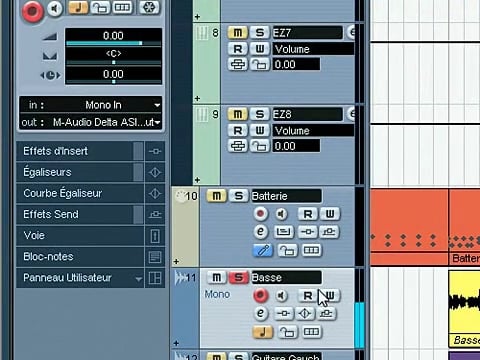Toggle inspector lane display type button
This screenshot has width=480, height=360.
[122, 7]
